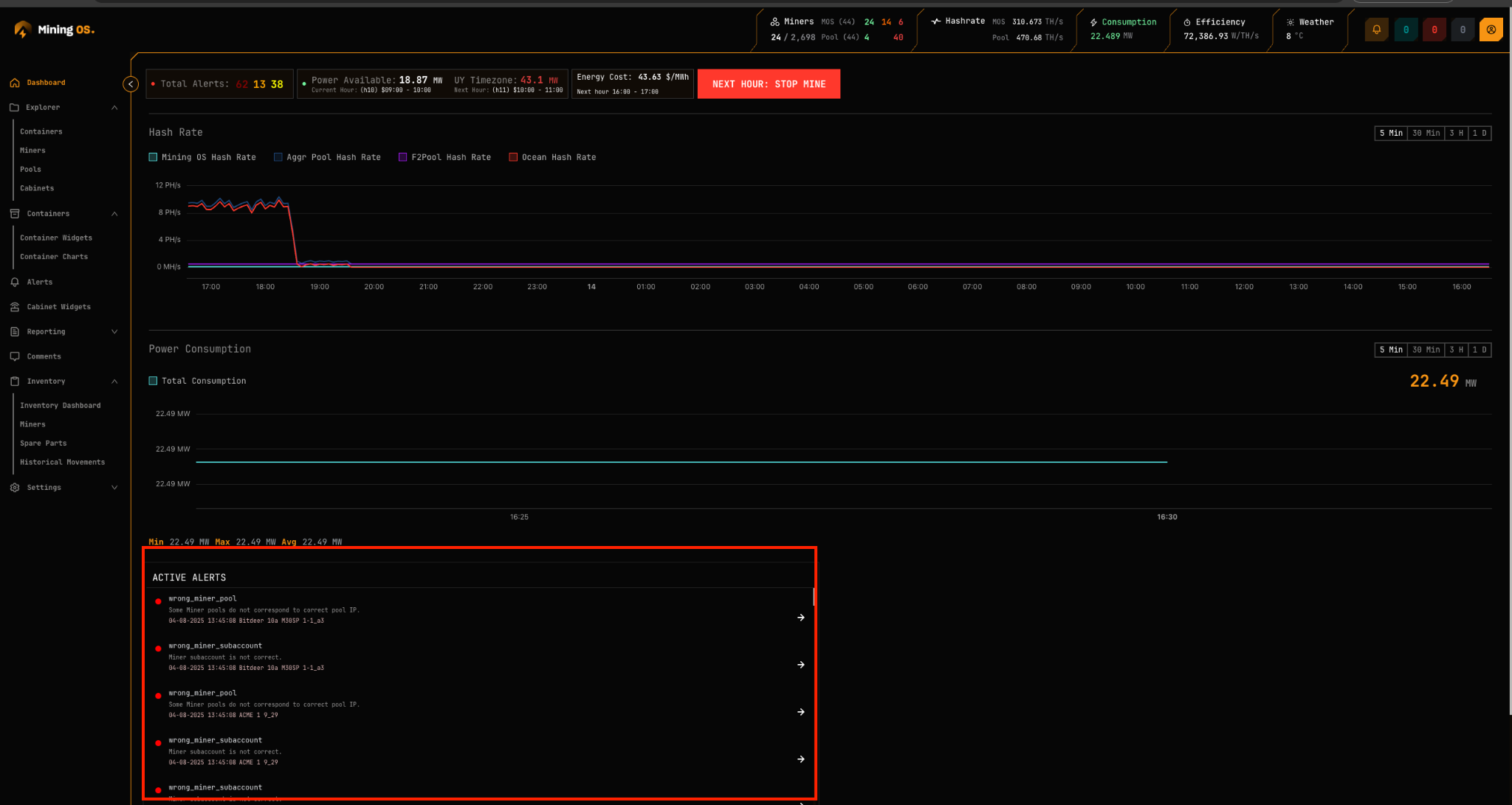Toggle the Mining OS Hash Rate series
Image resolution: width=1512 pixels, height=805 pixels.
154,156
